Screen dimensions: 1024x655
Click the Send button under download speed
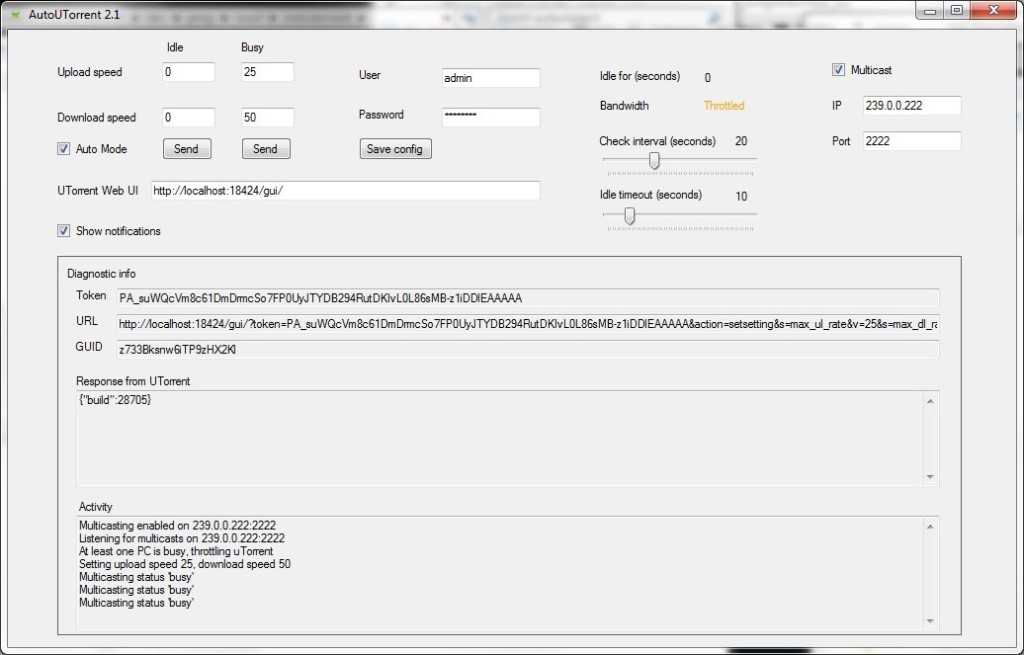[x=265, y=148]
